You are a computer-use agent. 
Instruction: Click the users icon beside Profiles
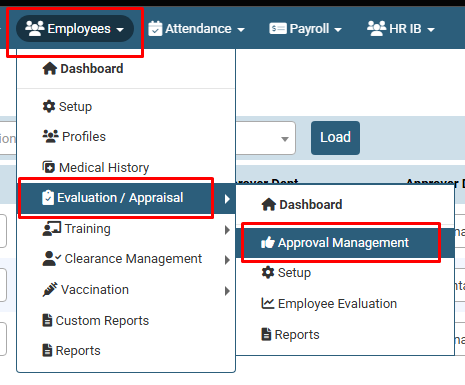[x=51, y=136]
